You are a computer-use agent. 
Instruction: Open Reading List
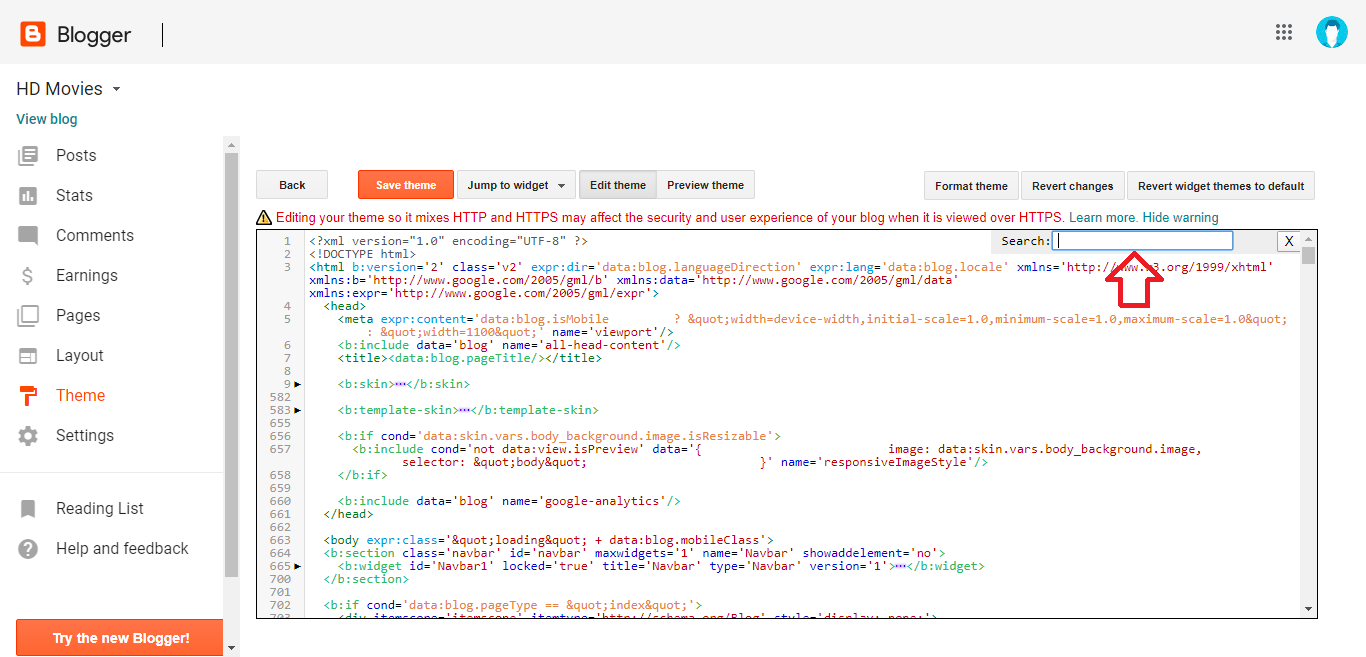pos(100,508)
